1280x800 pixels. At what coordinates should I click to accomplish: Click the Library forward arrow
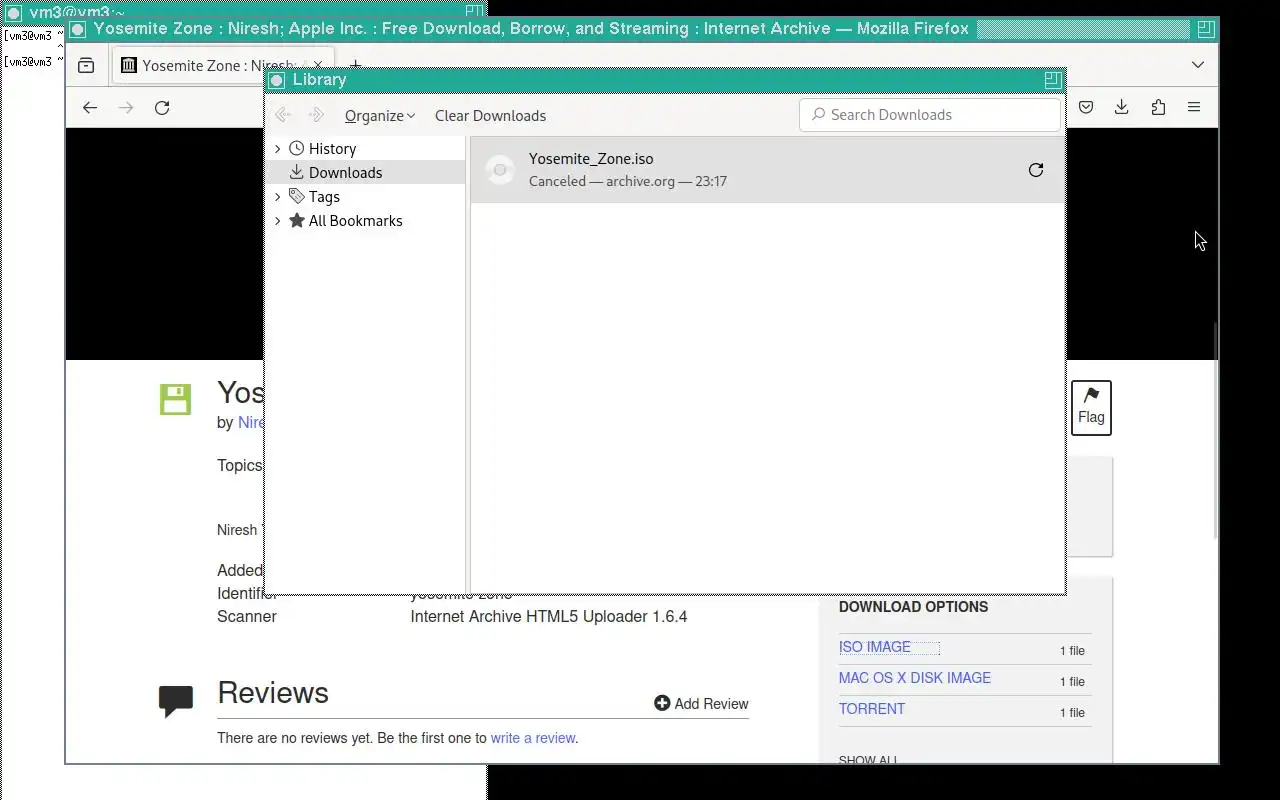(316, 115)
